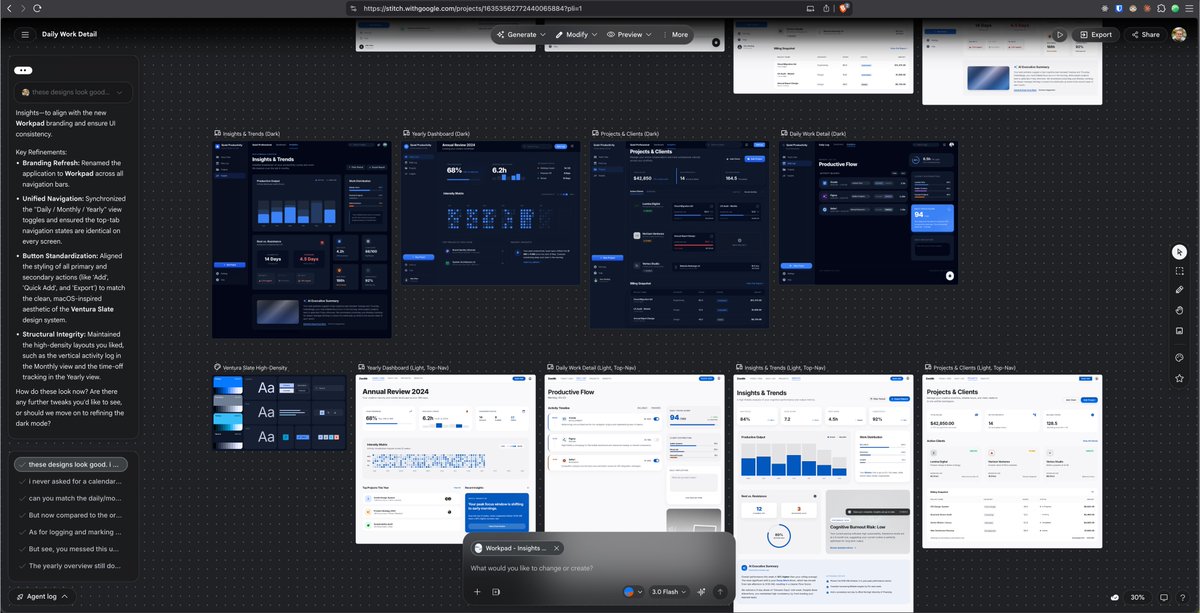1200x613 pixels.
Task: Click the plus attach icon in prompt box
Action: click(477, 592)
